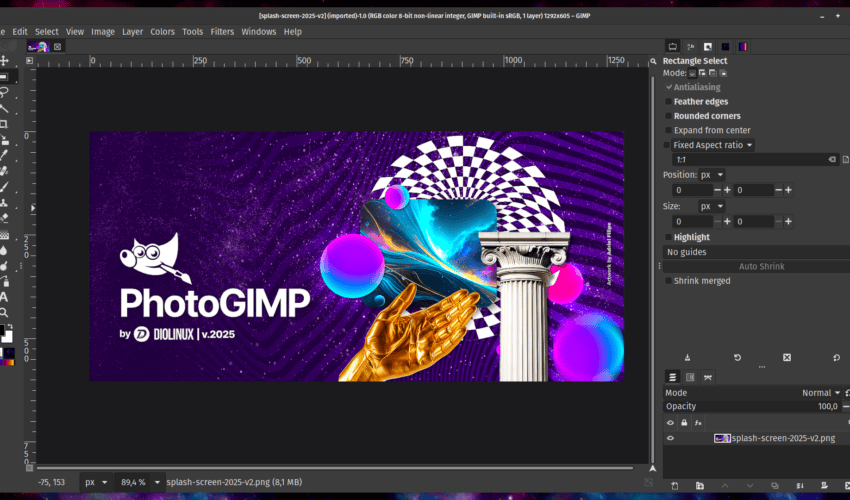
Task: Open the No guides selector
Action: (756, 252)
